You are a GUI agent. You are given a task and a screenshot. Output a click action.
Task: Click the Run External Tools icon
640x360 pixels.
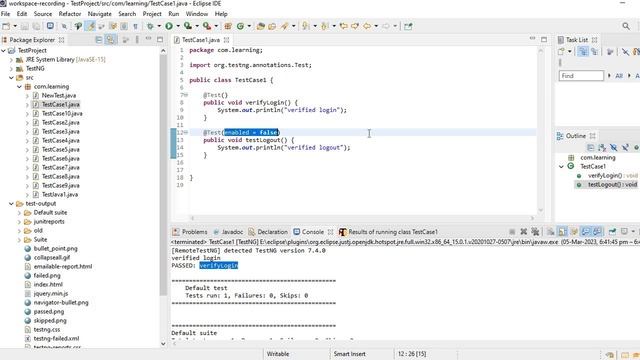(x=207, y=26)
